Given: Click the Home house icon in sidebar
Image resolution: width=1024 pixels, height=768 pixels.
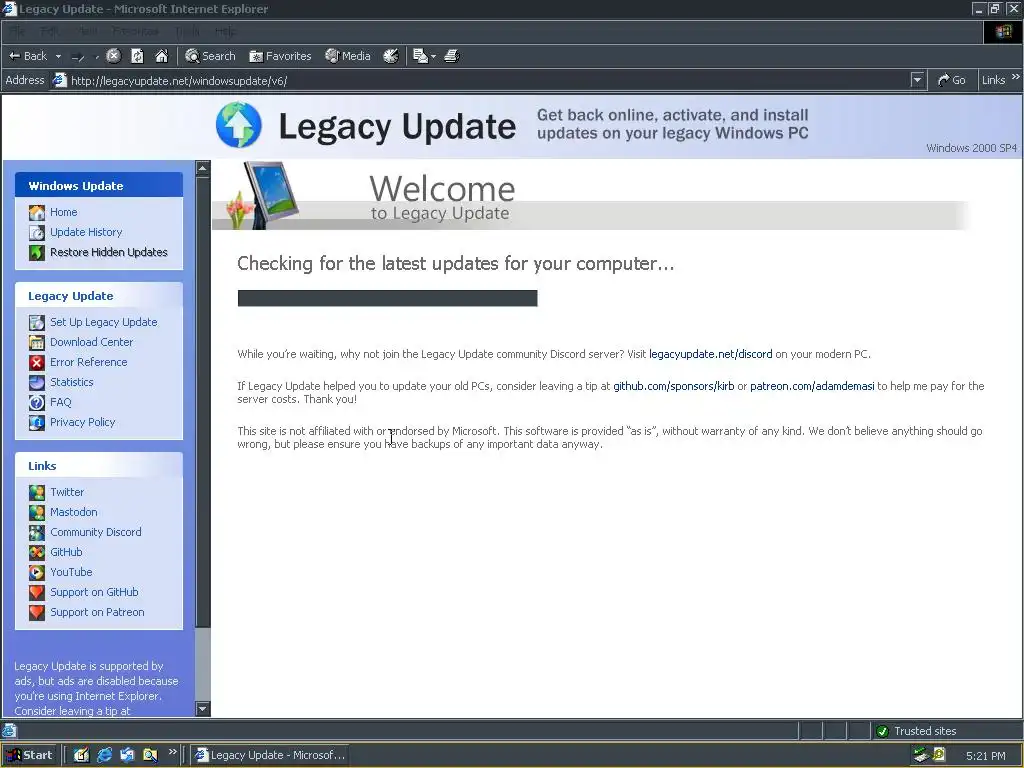Looking at the screenshot, I should (x=37, y=212).
